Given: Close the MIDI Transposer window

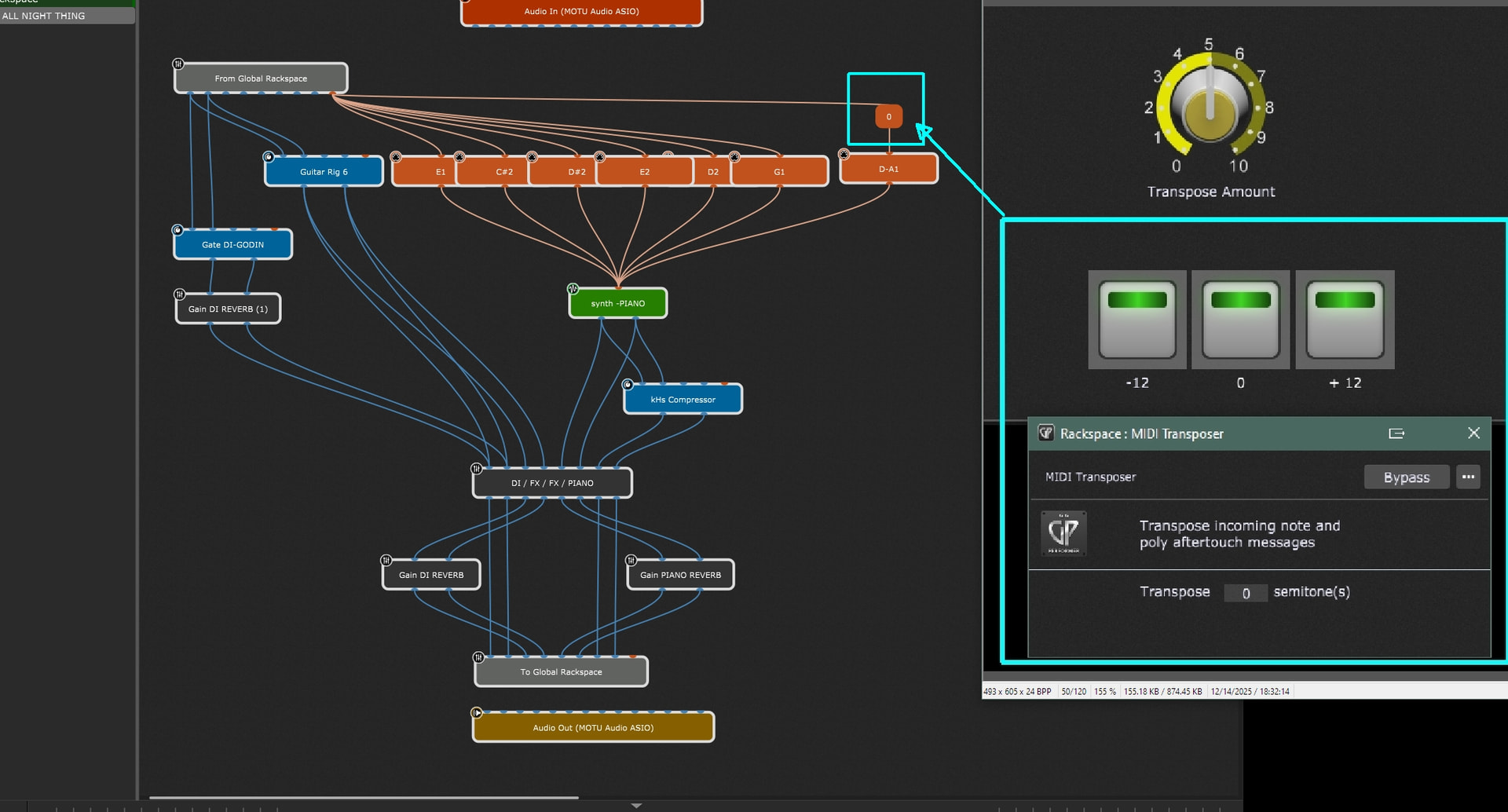Looking at the screenshot, I should pyautogui.click(x=1473, y=433).
